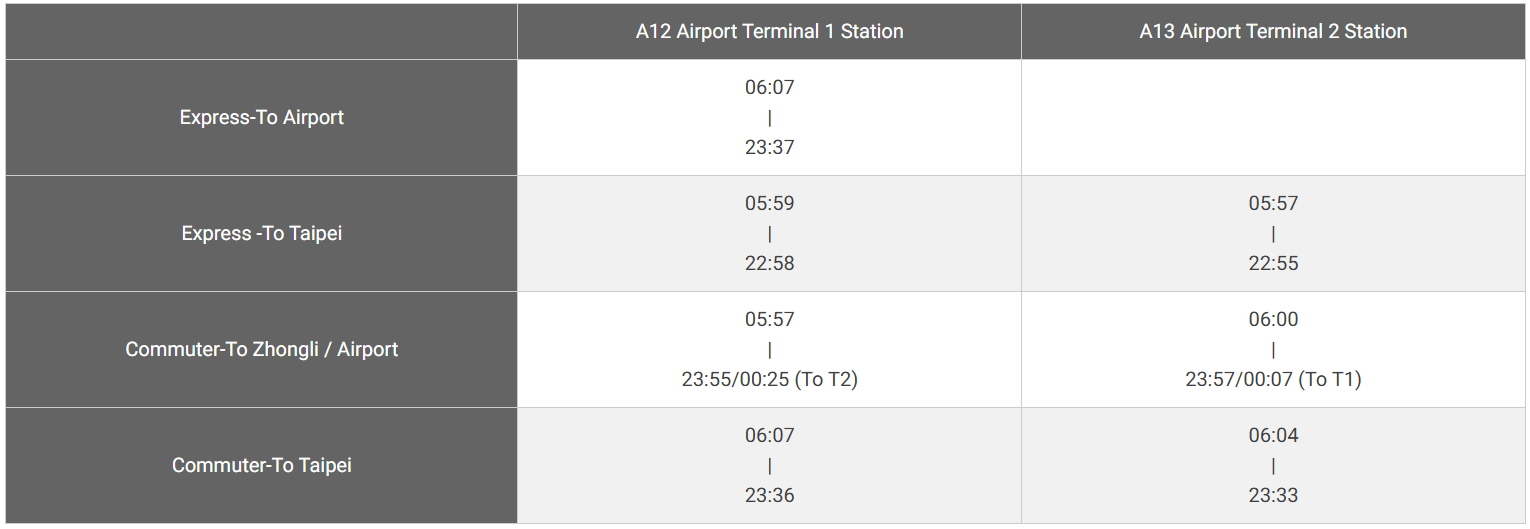Select the Express -To Taipei row label

(x=261, y=233)
